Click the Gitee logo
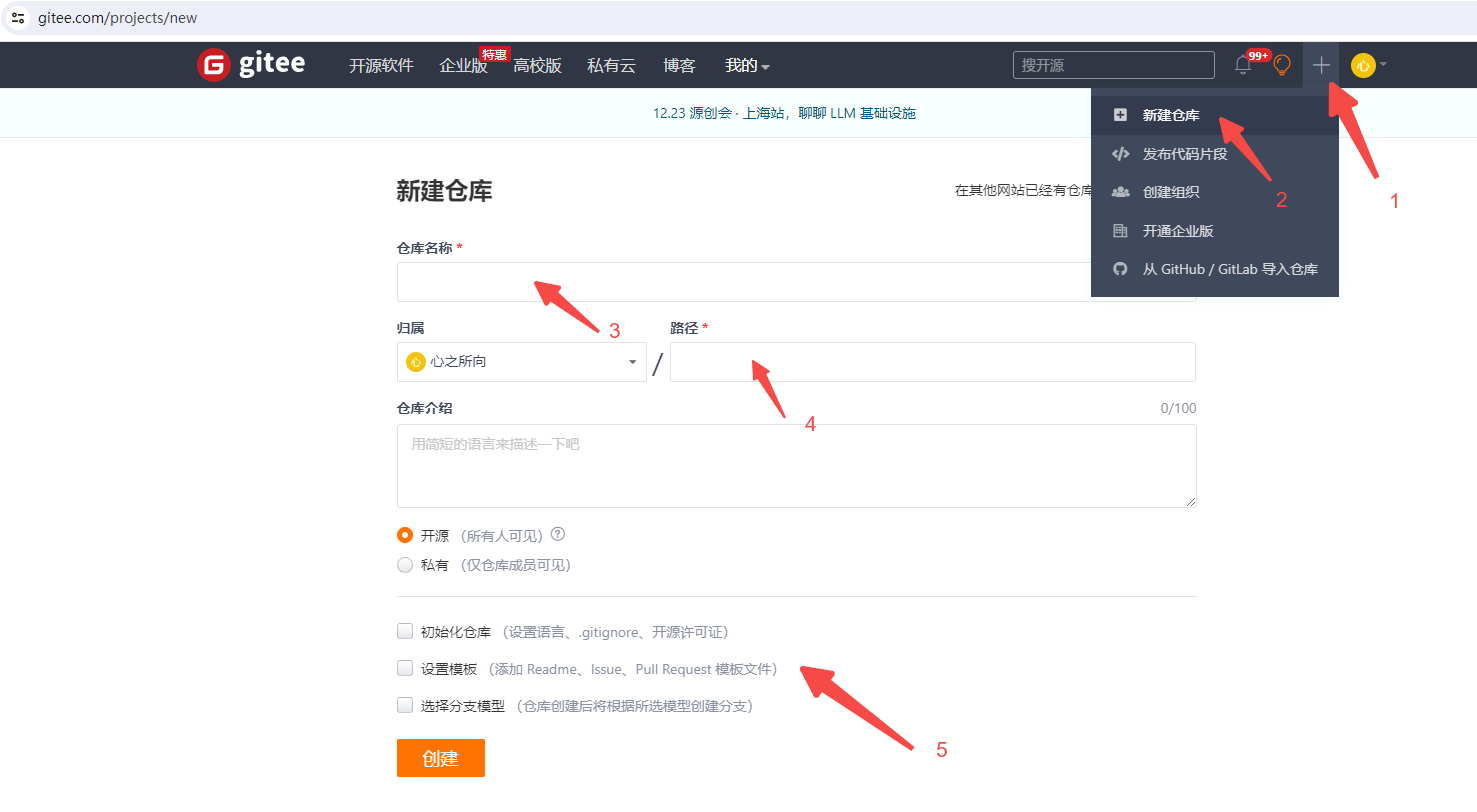The image size is (1477, 812). [251, 65]
